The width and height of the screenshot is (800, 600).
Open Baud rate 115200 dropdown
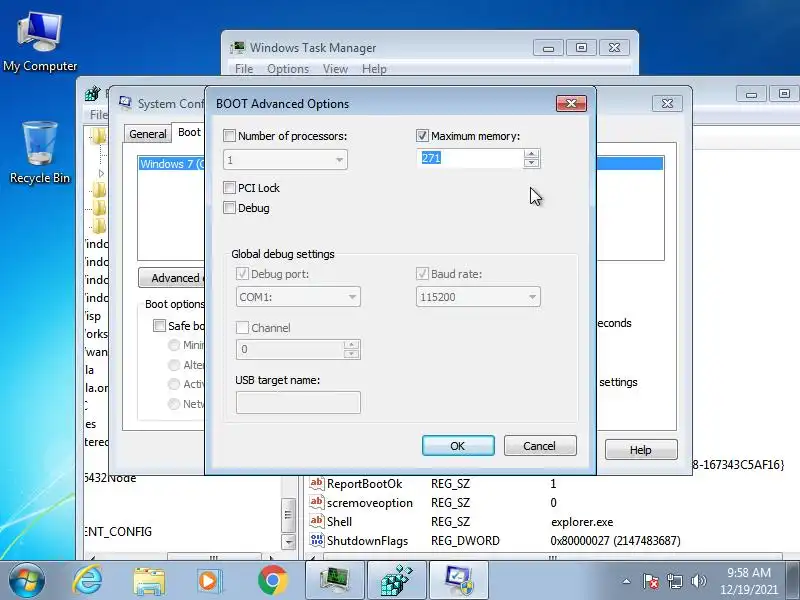tap(532, 297)
